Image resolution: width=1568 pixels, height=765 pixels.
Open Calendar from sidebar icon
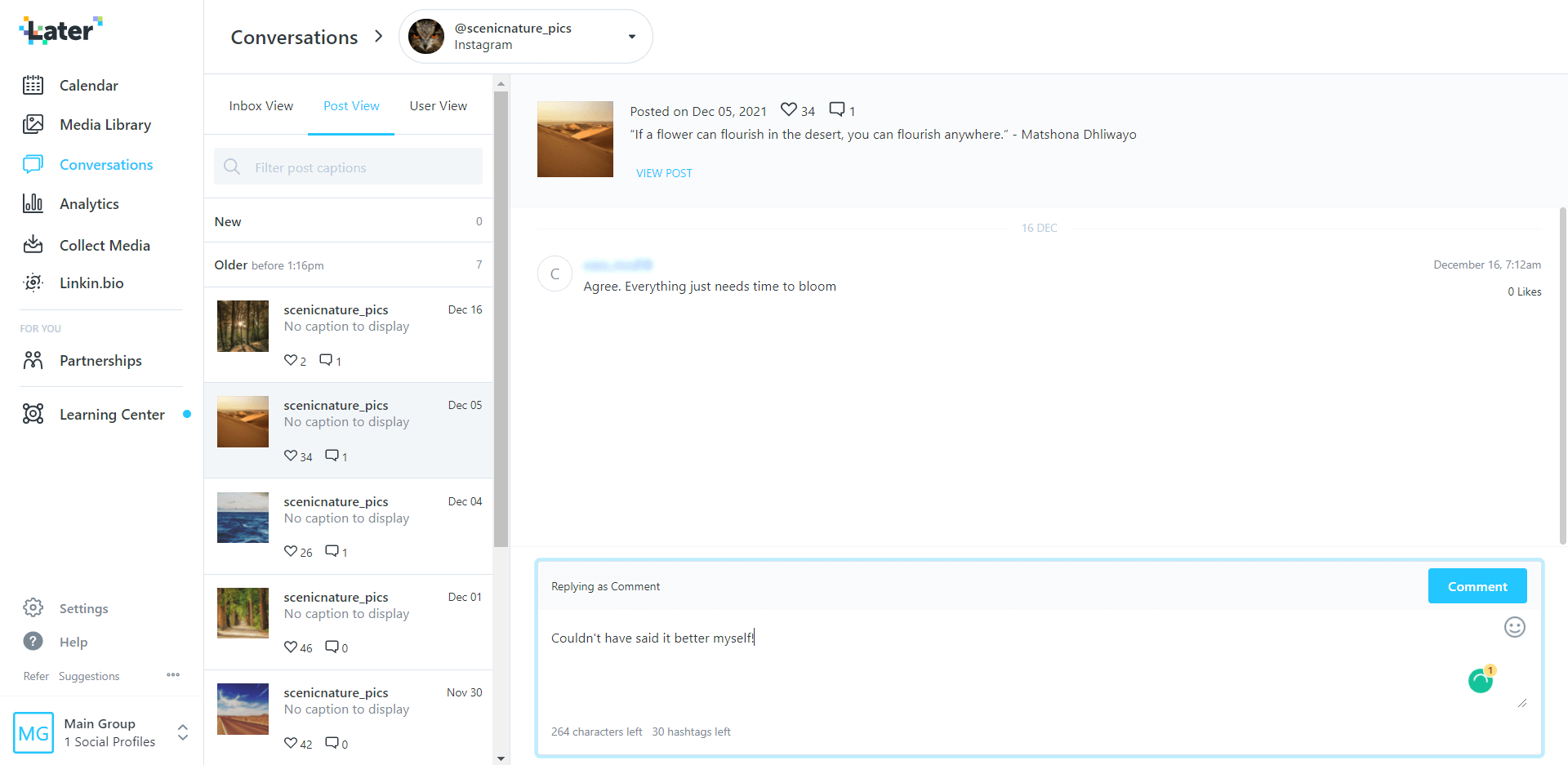point(33,85)
